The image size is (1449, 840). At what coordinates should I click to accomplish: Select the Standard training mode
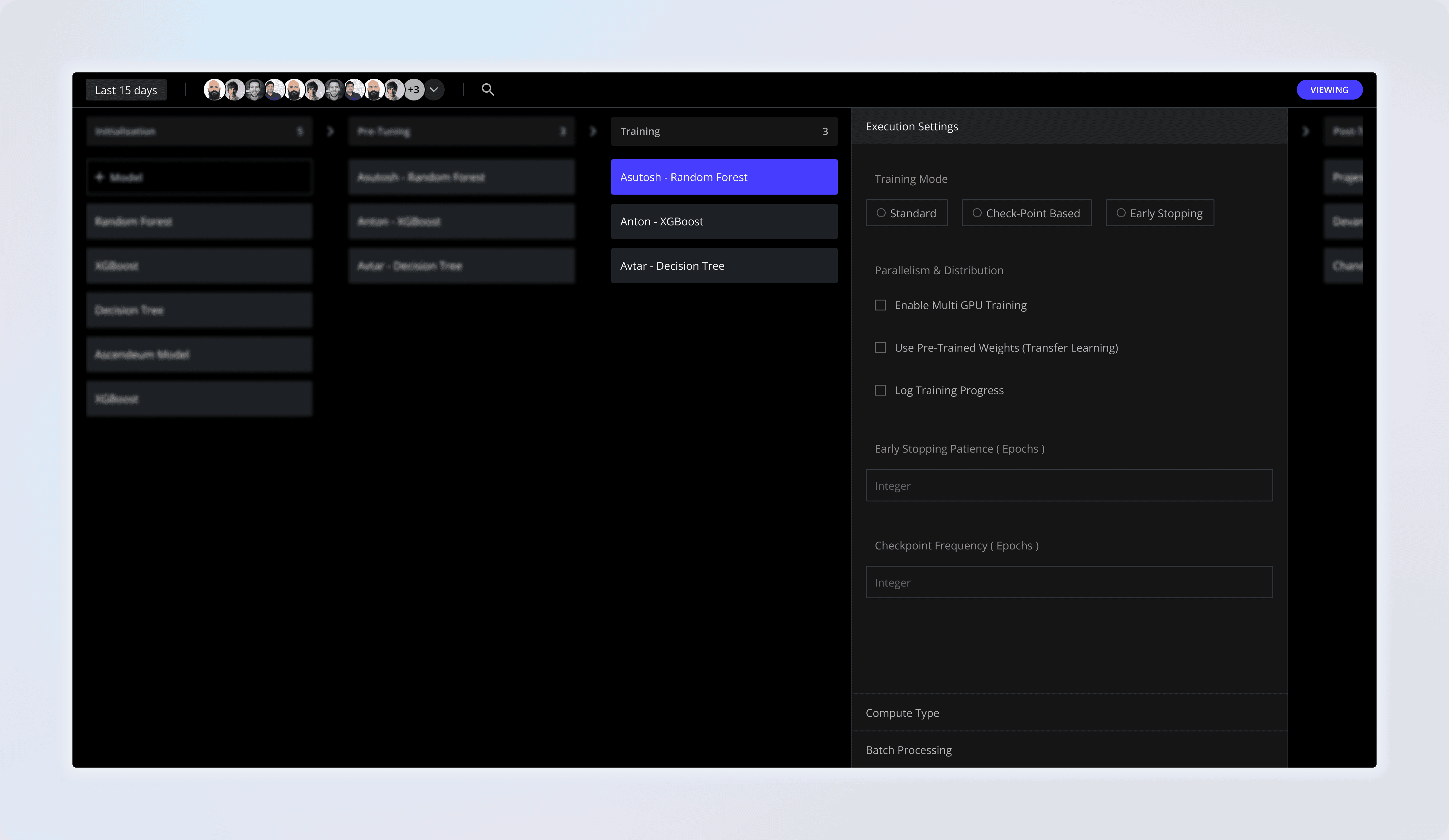907,213
